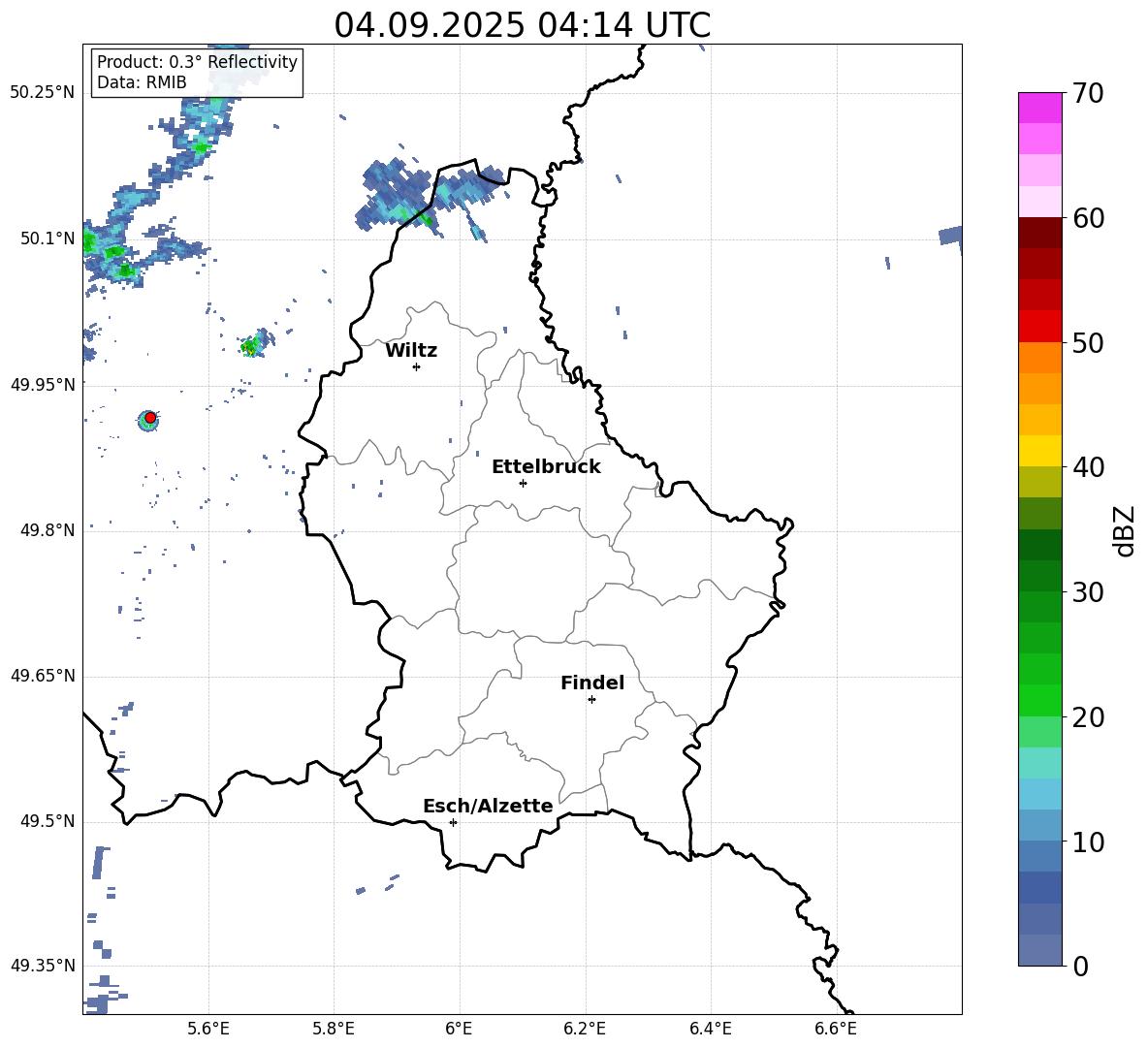This screenshot has height=1048, width=1148.
Task: Click the colorbar tick value 20
Action: coord(1087,717)
